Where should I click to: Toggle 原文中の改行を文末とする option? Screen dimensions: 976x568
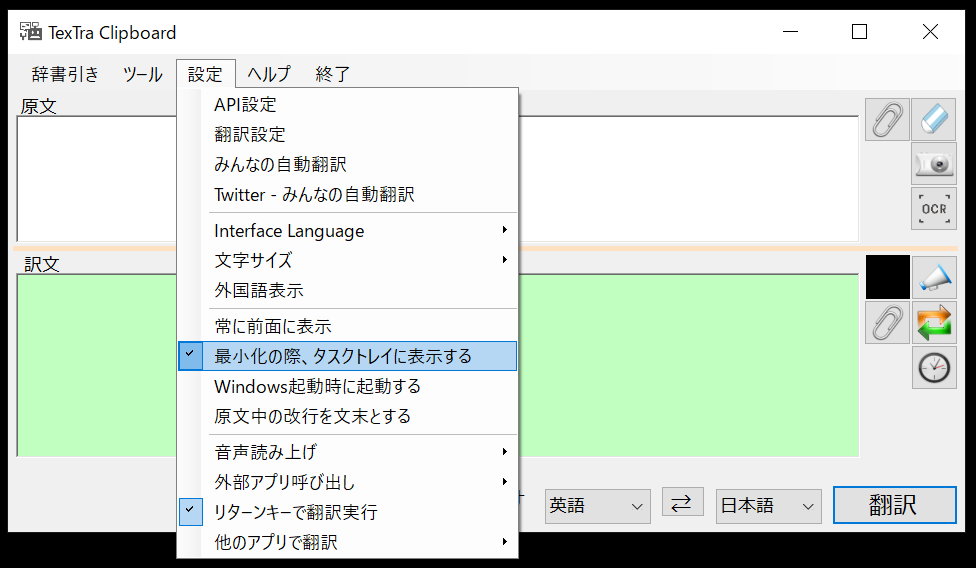(x=347, y=416)
